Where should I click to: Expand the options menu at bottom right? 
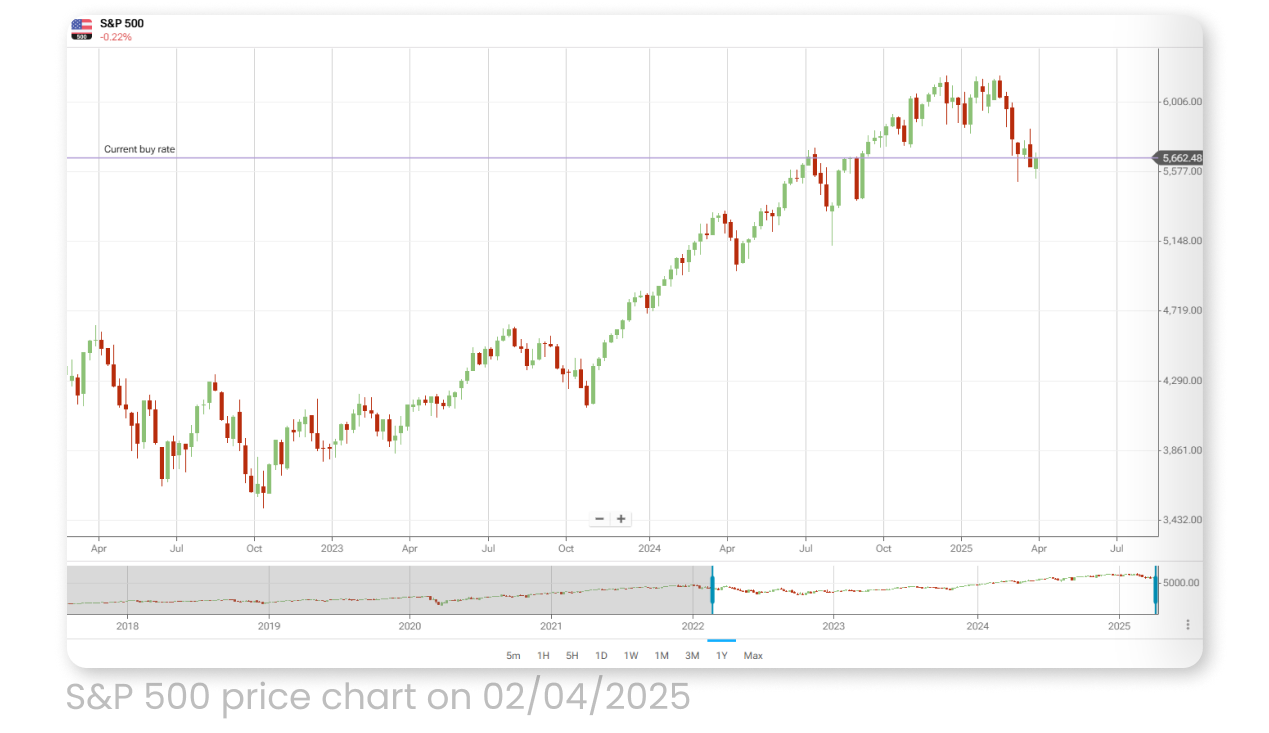tap(1189, 623)
